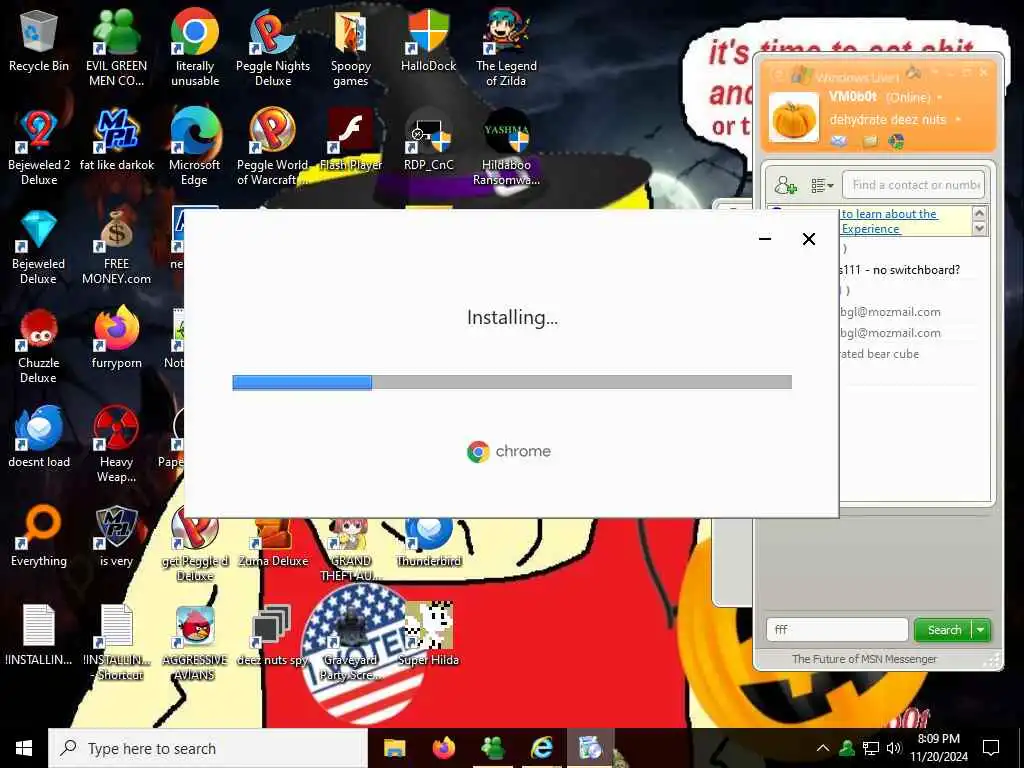Open File Explorer from the taskbar
The height and width of the screenshot is (768, 1024).
(x=394, y=748)
